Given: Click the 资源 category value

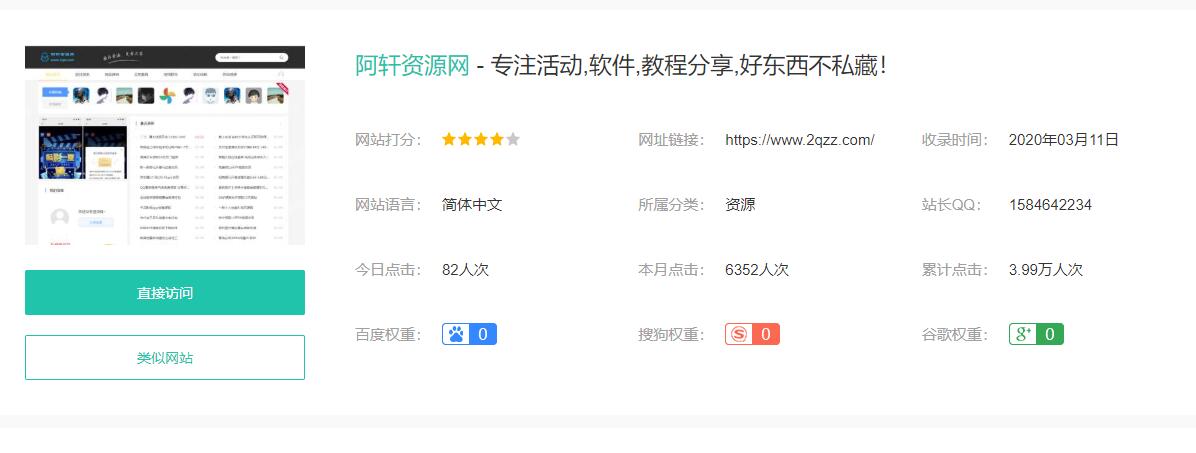Looking at the screenshot, I should 740,205.
